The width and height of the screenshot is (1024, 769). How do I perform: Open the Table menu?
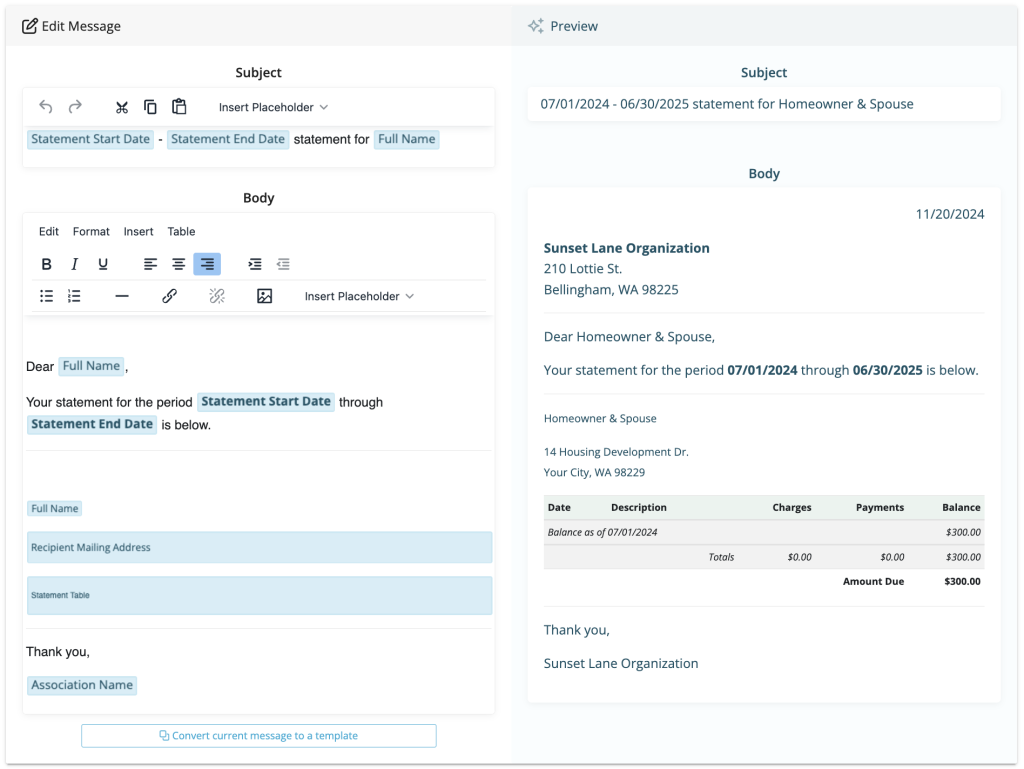click(x=181, y=231)
